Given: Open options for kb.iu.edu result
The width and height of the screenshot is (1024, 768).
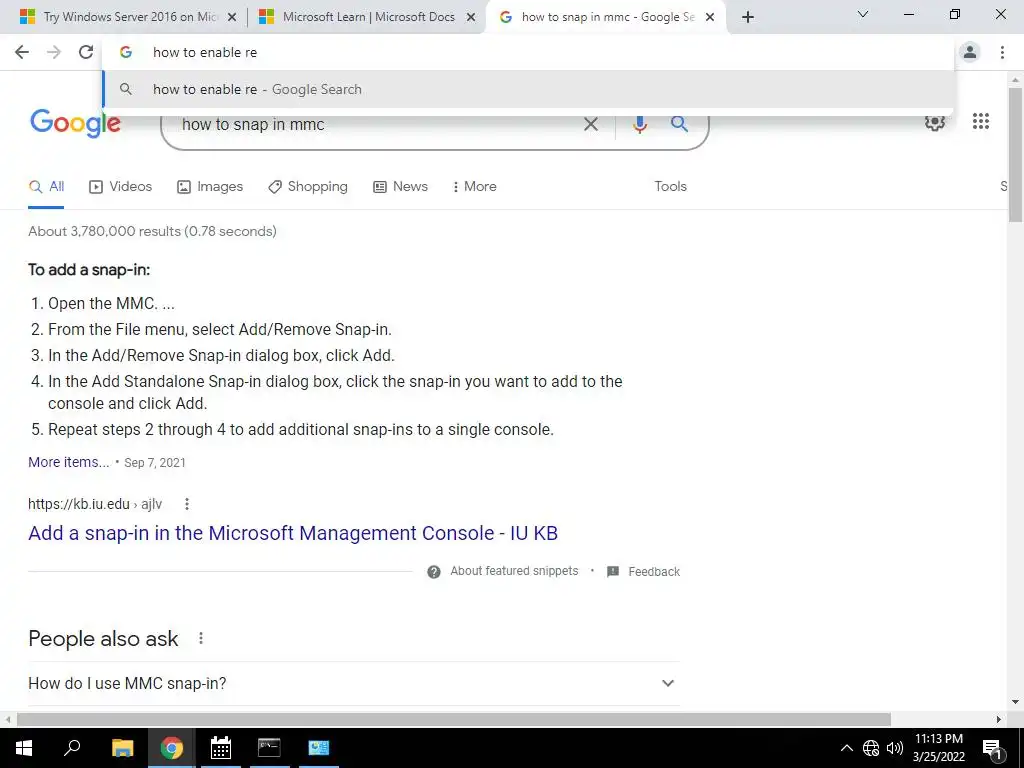Looking at the screenshot, I should point(187,504).
